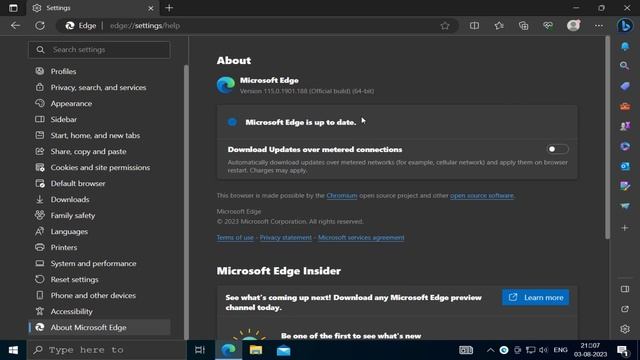Select About Microsoft Edge in the menu
The image size is (640, 360).
[x=99, y=327]
